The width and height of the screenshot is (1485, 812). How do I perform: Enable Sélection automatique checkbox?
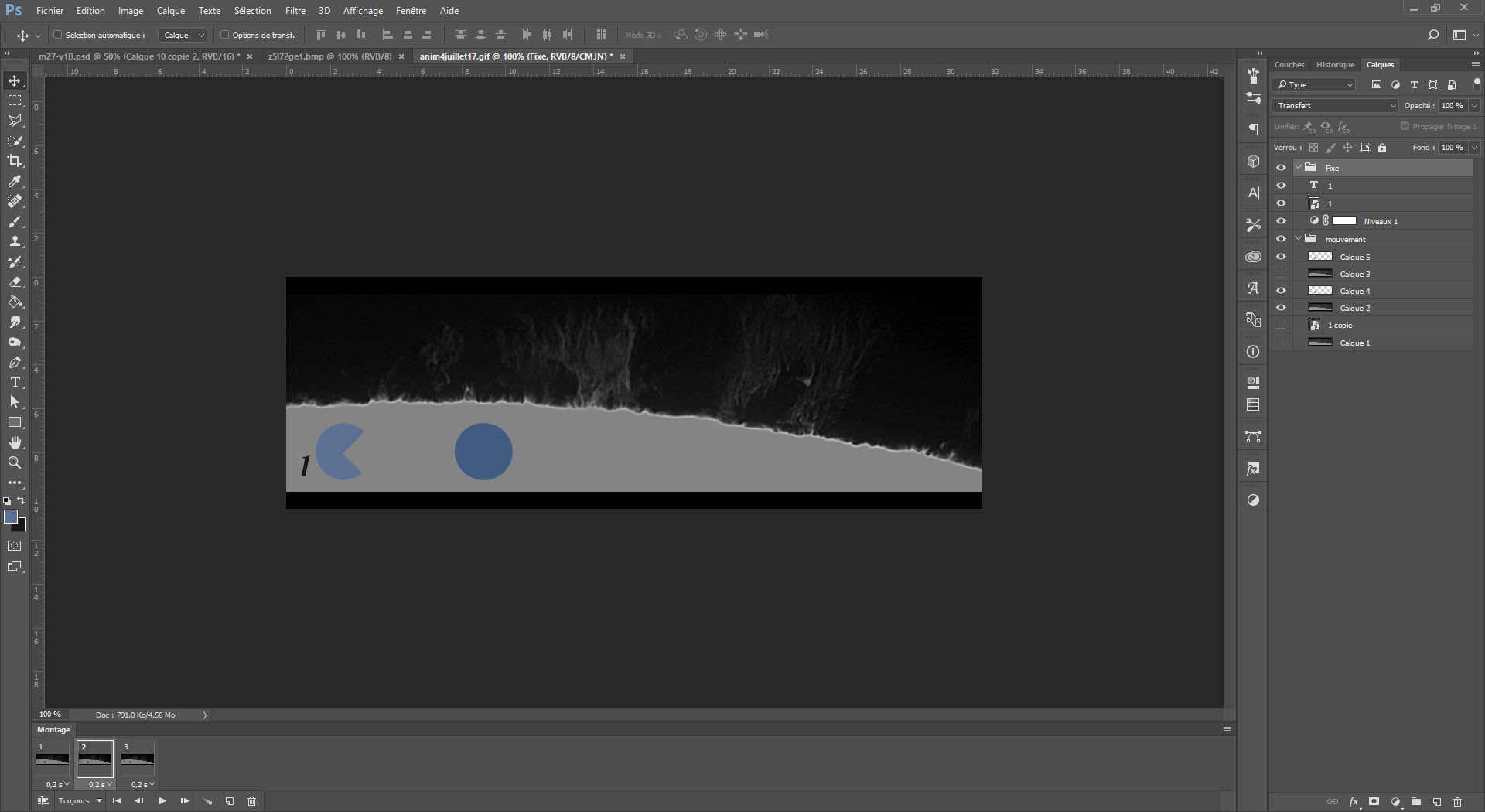(57, 35)
